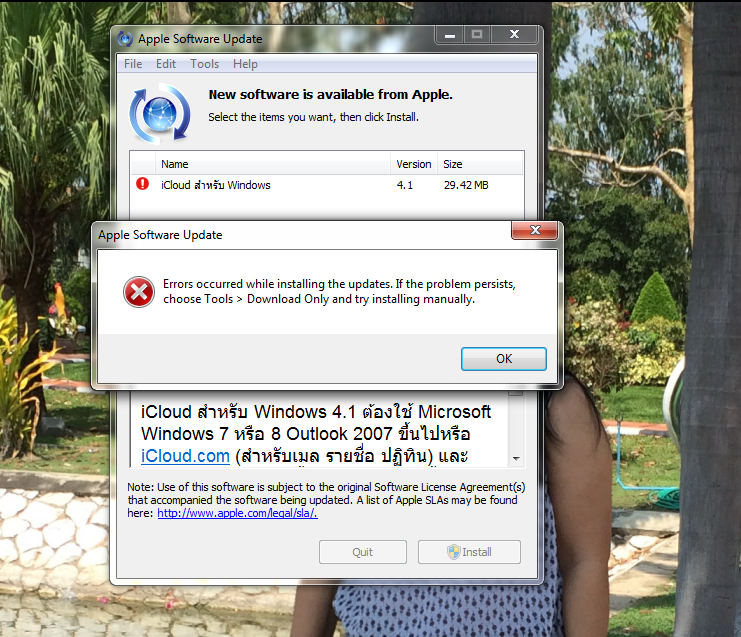
Task: Click the shield icon on Install button
Action: 454,551
